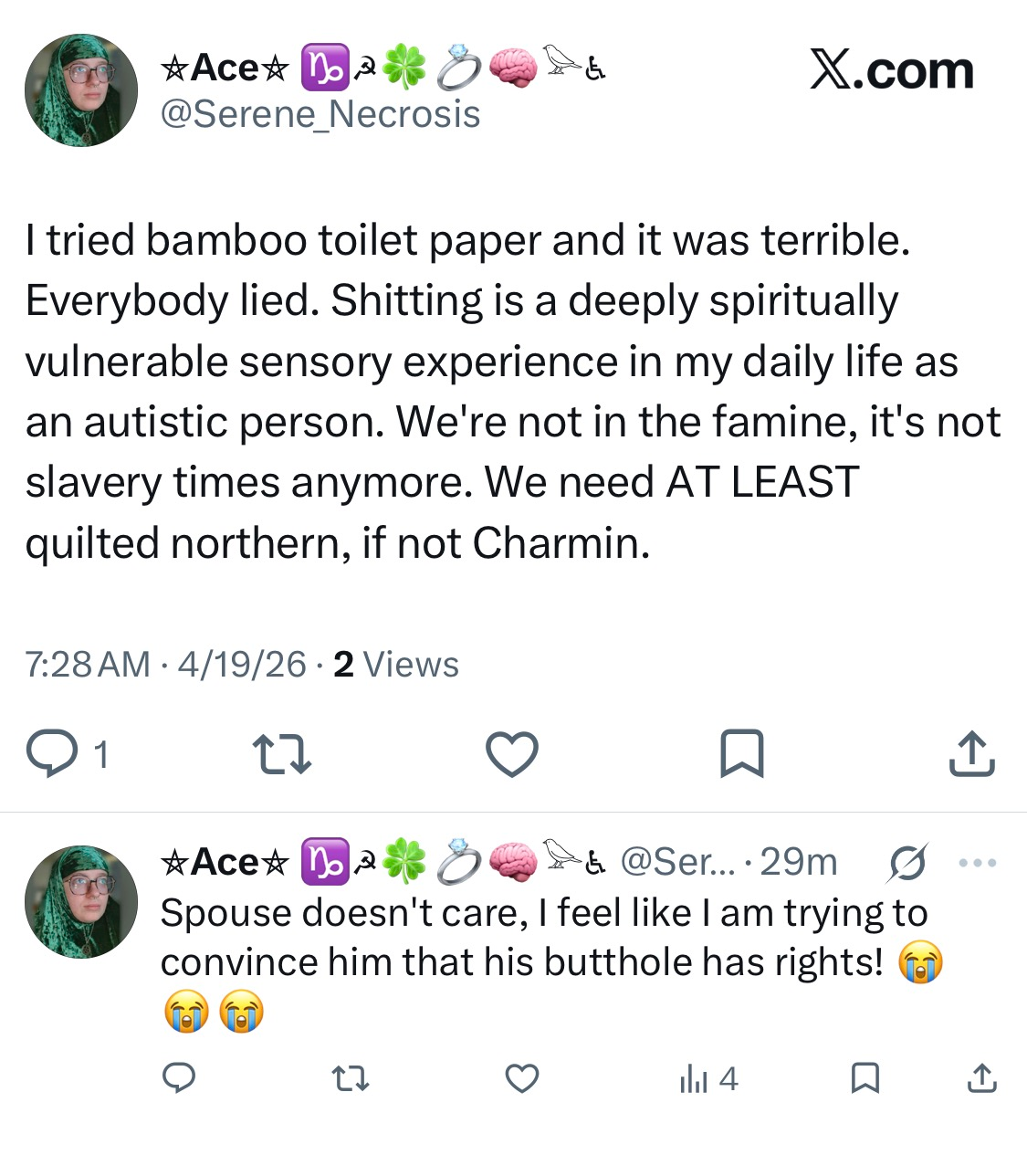Like the main bamboo toilet paper post
1027x1176 pixels.
pyautogui.click(x=511, y=754)
